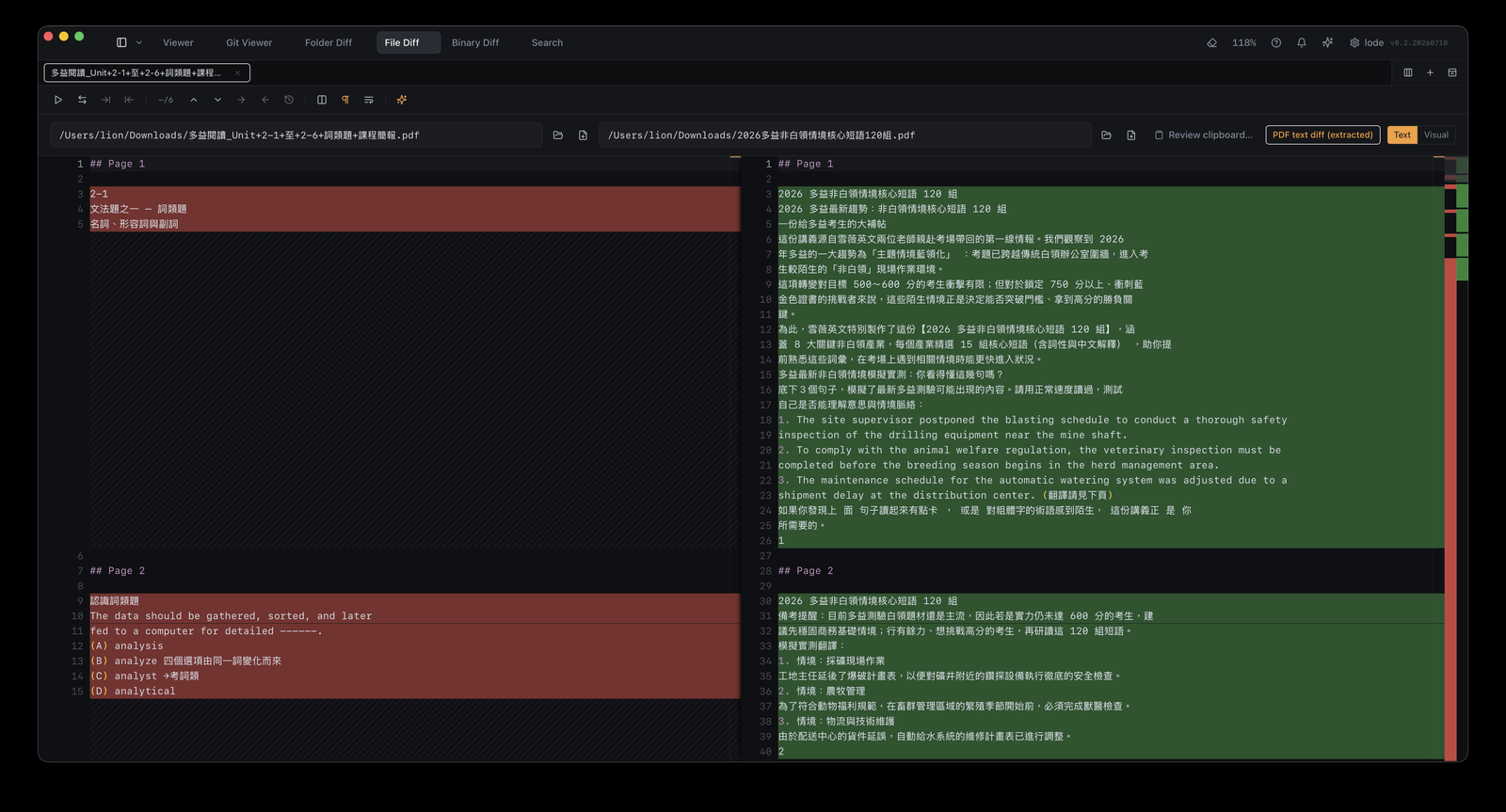Click the 118% zoom level
Image resolution: width=1506 pixels, height=812 pixels.
1244,43
